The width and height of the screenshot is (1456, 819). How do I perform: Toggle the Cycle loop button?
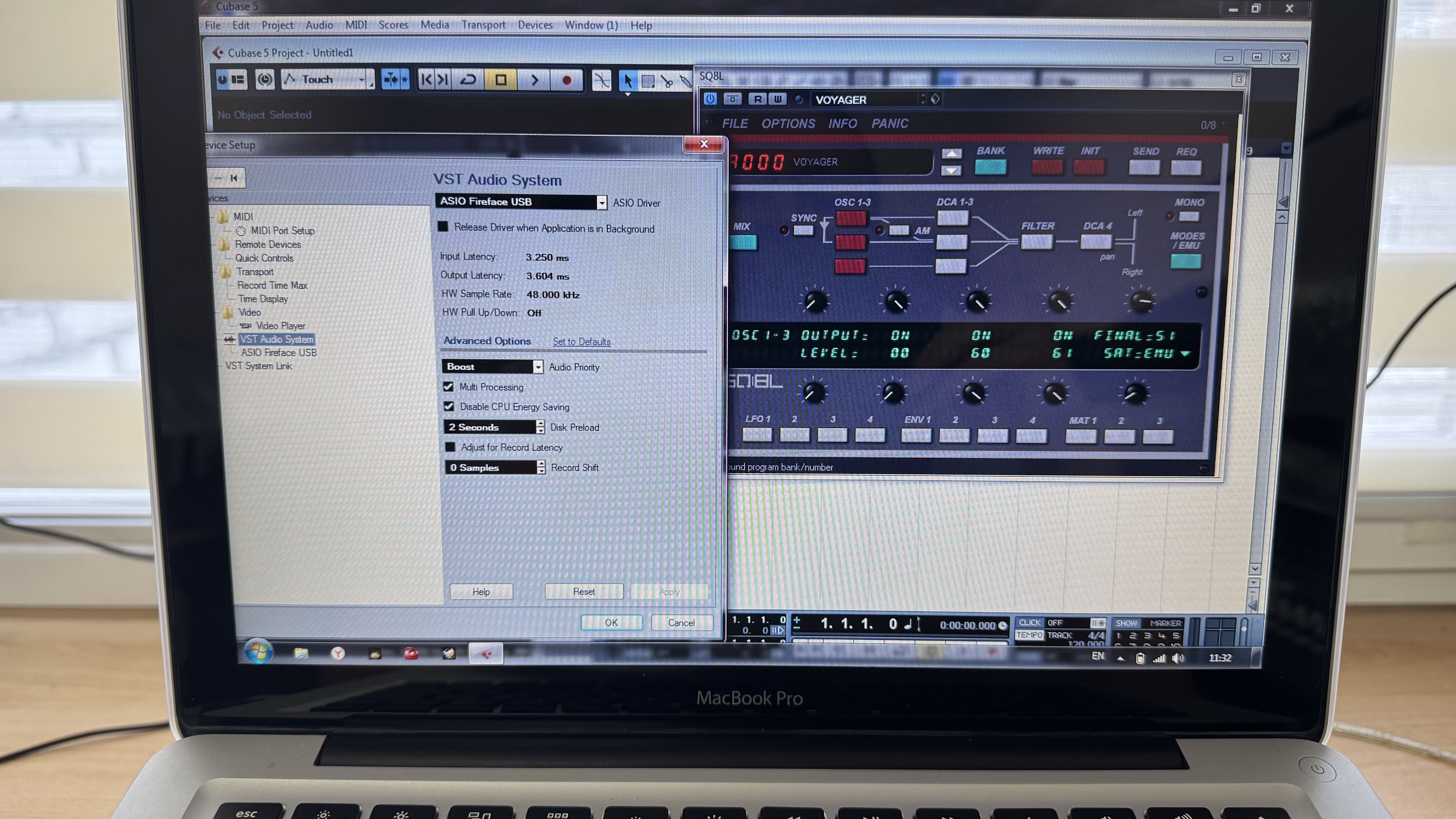pyautogui.click(x=468, y=80)
